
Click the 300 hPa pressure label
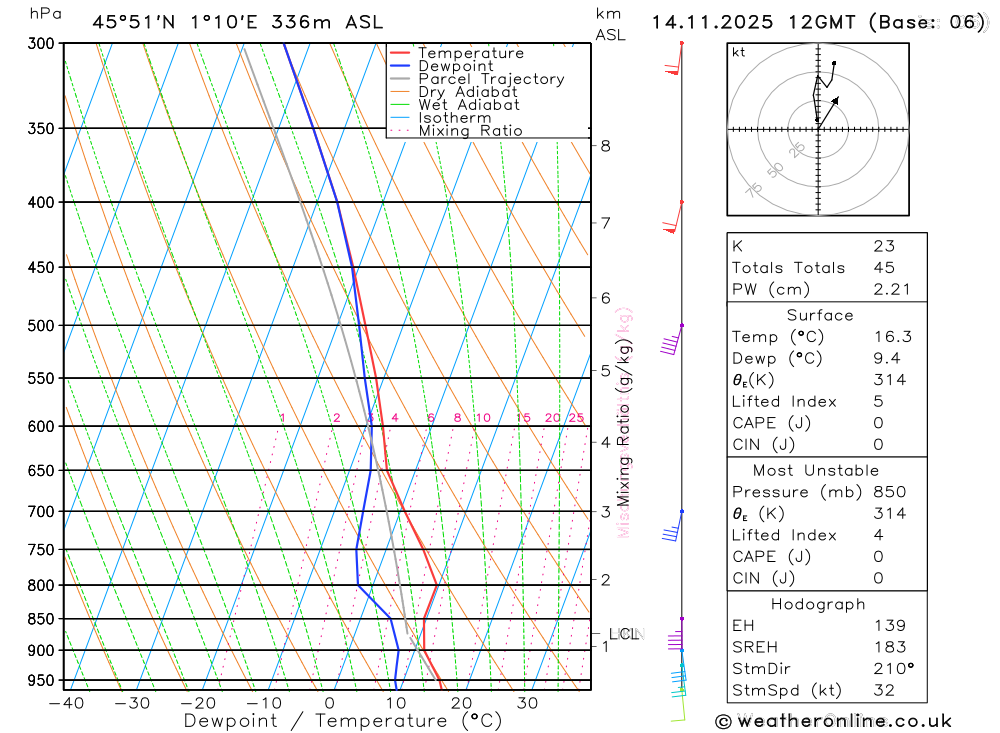[41, 43]
